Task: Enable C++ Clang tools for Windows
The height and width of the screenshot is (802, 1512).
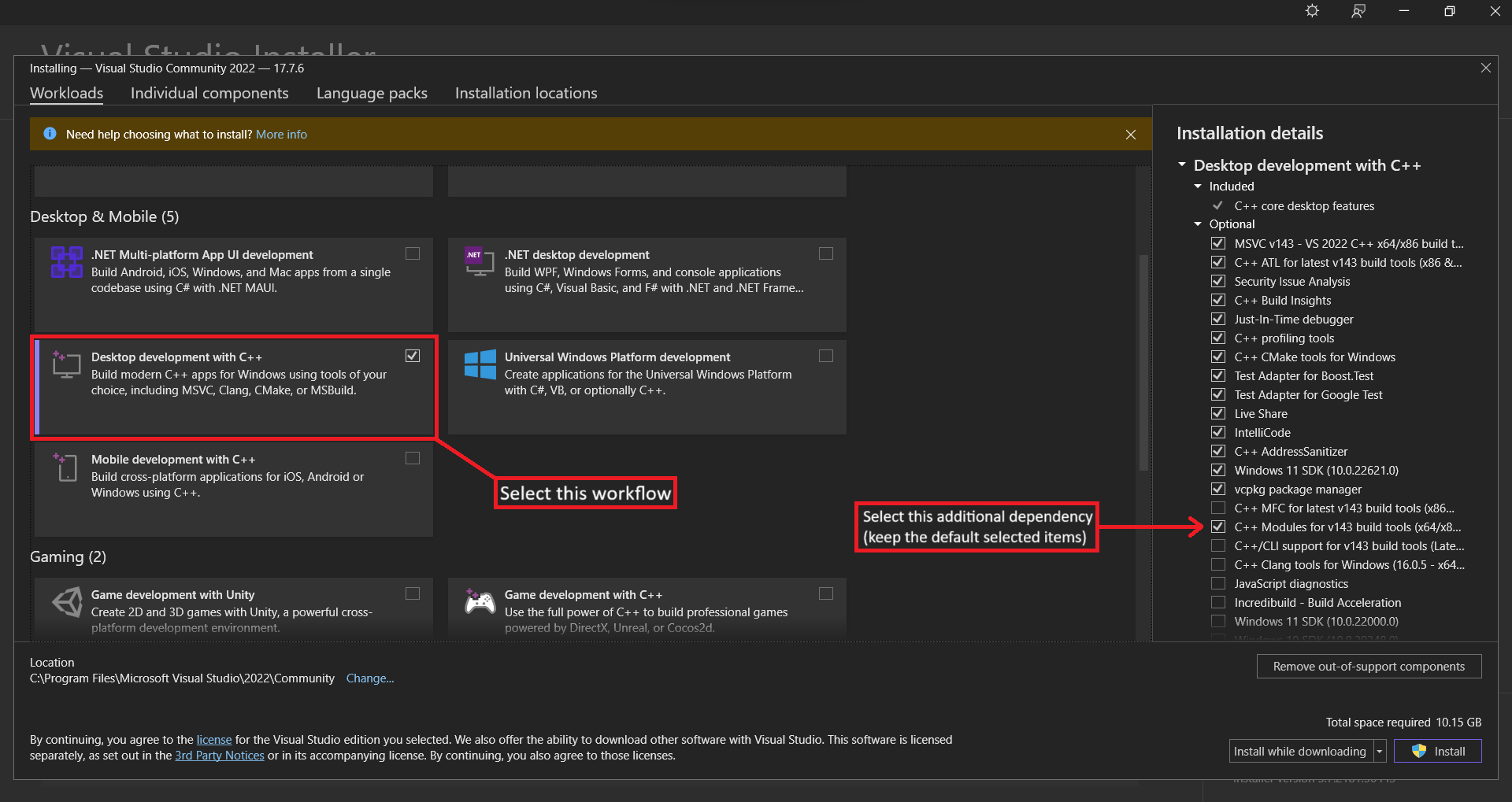Action: (x=1218, y=564)
